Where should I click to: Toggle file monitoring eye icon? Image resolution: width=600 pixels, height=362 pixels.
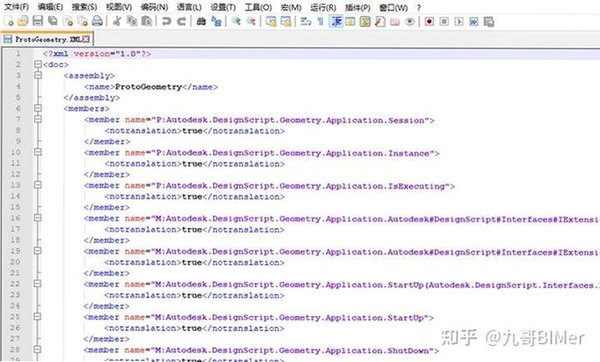pyautogui.click(x=410, y=21)
